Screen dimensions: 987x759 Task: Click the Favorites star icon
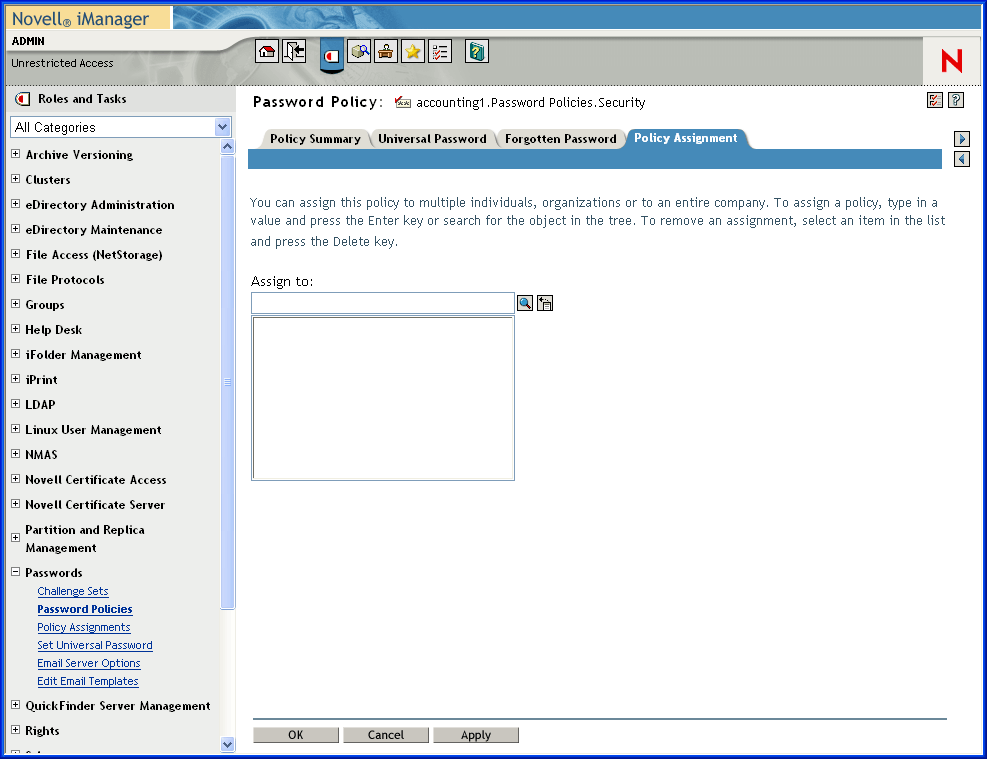pos(412,50)
